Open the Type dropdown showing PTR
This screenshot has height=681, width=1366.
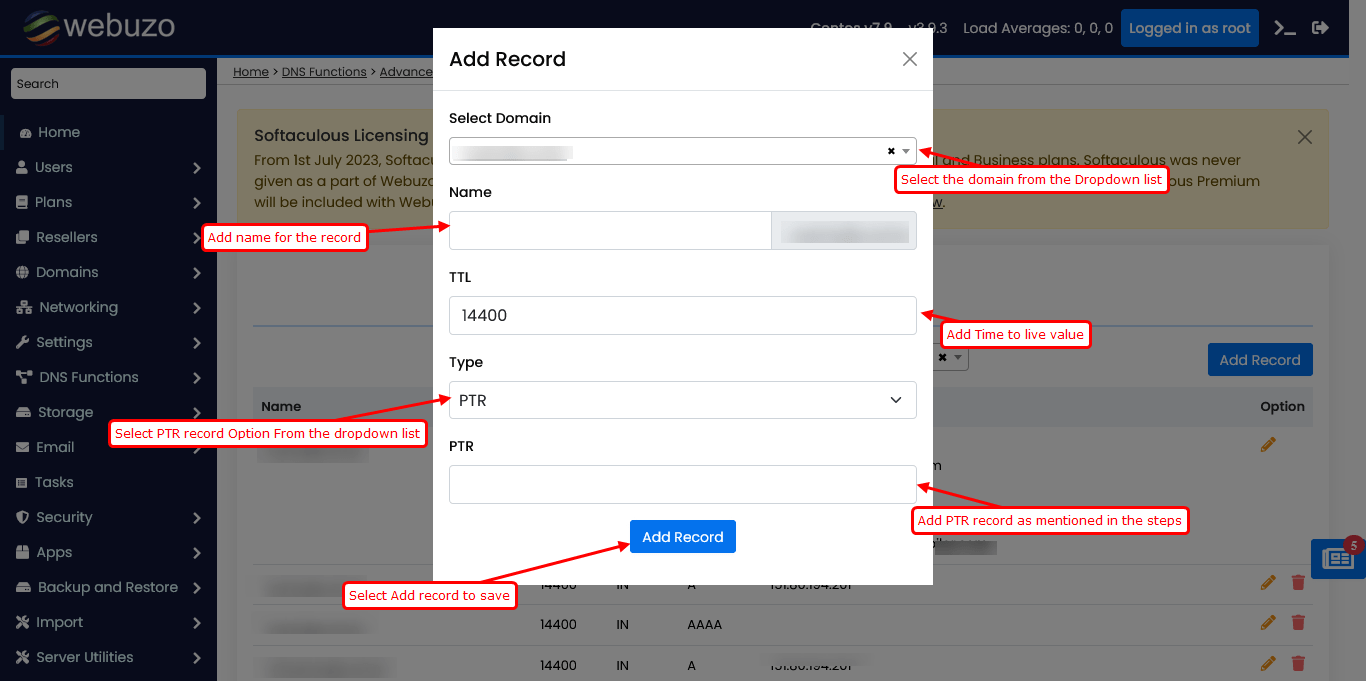pos(683,400)
